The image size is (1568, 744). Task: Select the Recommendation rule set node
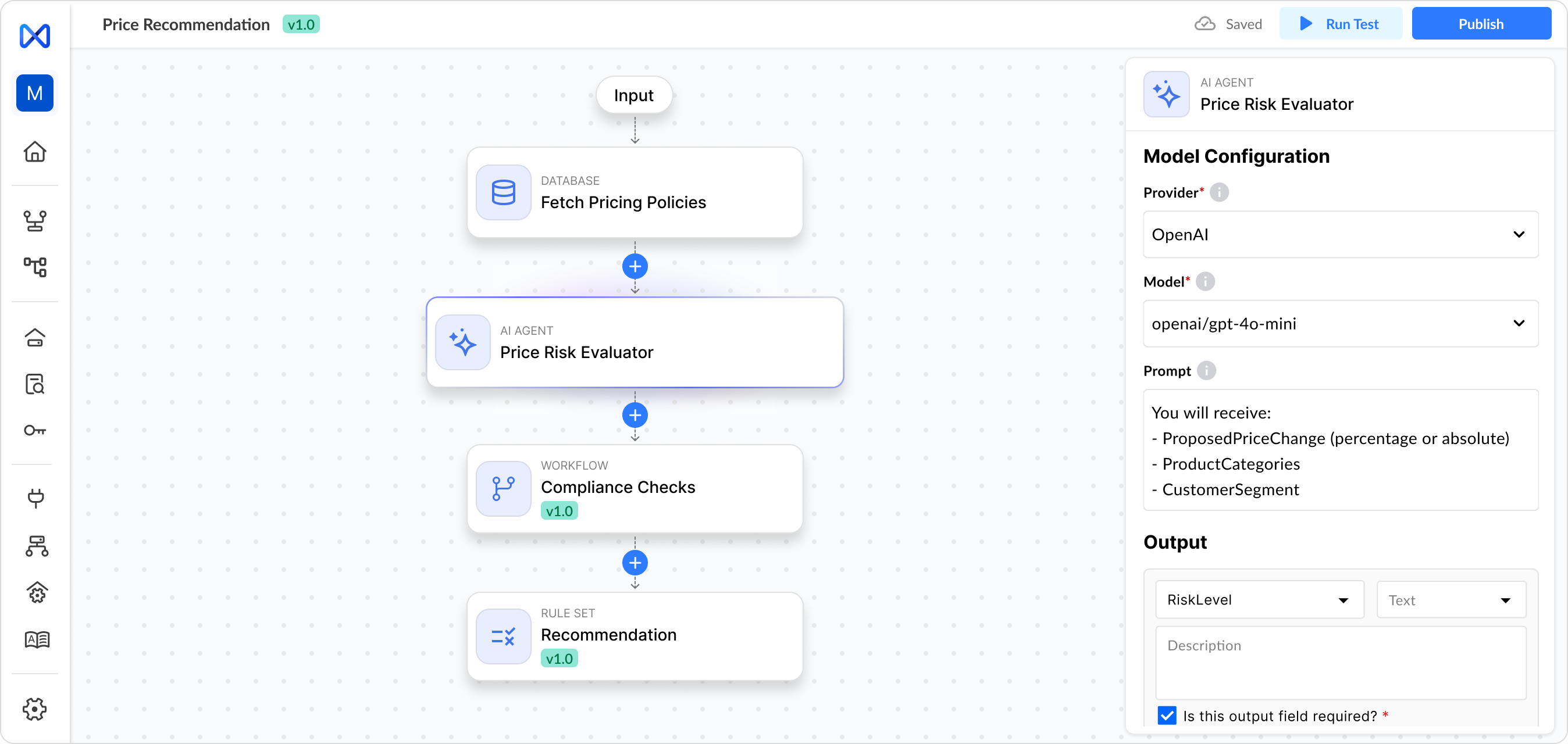coord(635,636)
